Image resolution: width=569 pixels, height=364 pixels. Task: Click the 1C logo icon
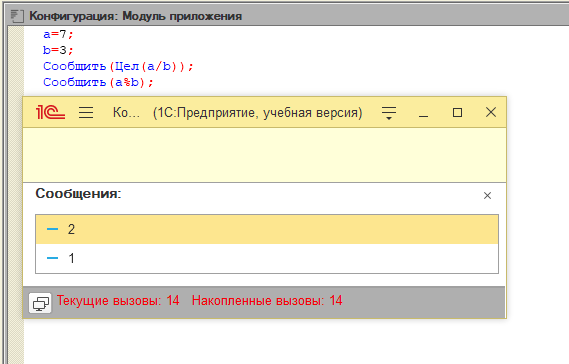coord(50,113)
